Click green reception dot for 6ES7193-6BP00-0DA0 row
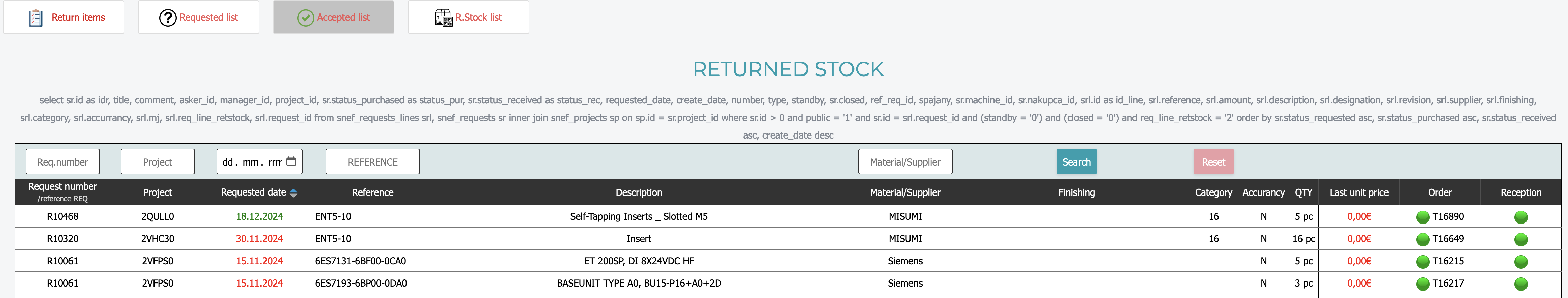The width and height of the screenshot is (1568, 298). [1520, 284]
